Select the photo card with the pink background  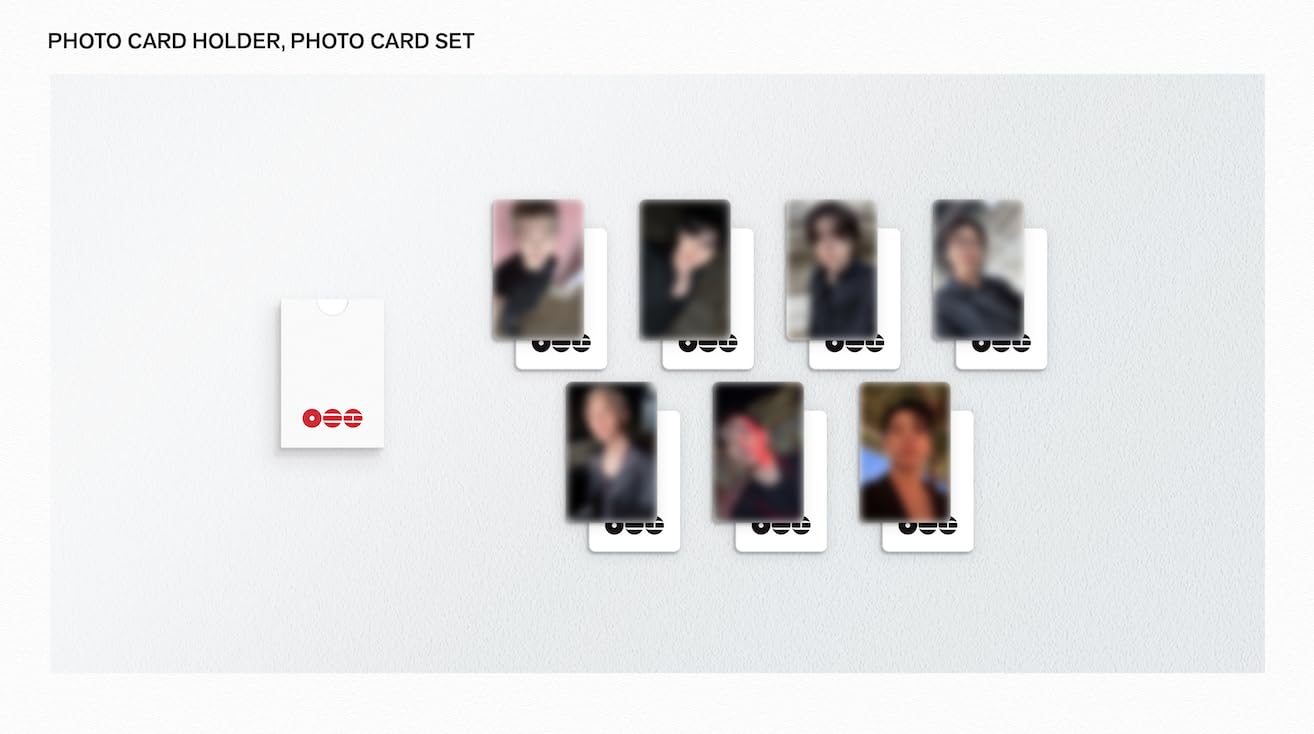point(538,269)
